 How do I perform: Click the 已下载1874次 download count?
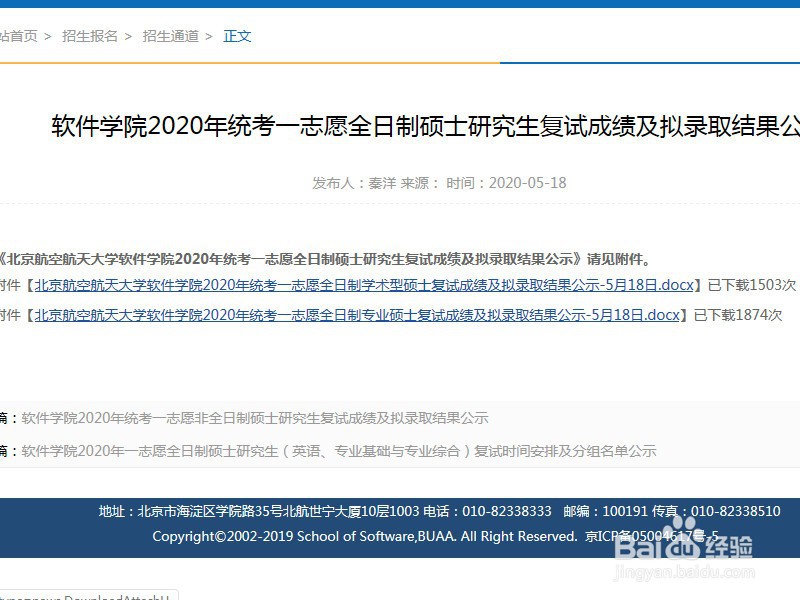[738, 315]
